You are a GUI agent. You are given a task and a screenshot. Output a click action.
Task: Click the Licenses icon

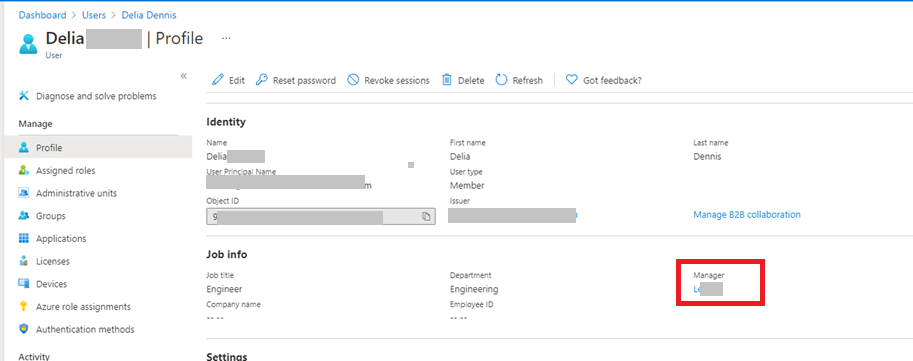[24, 261]
